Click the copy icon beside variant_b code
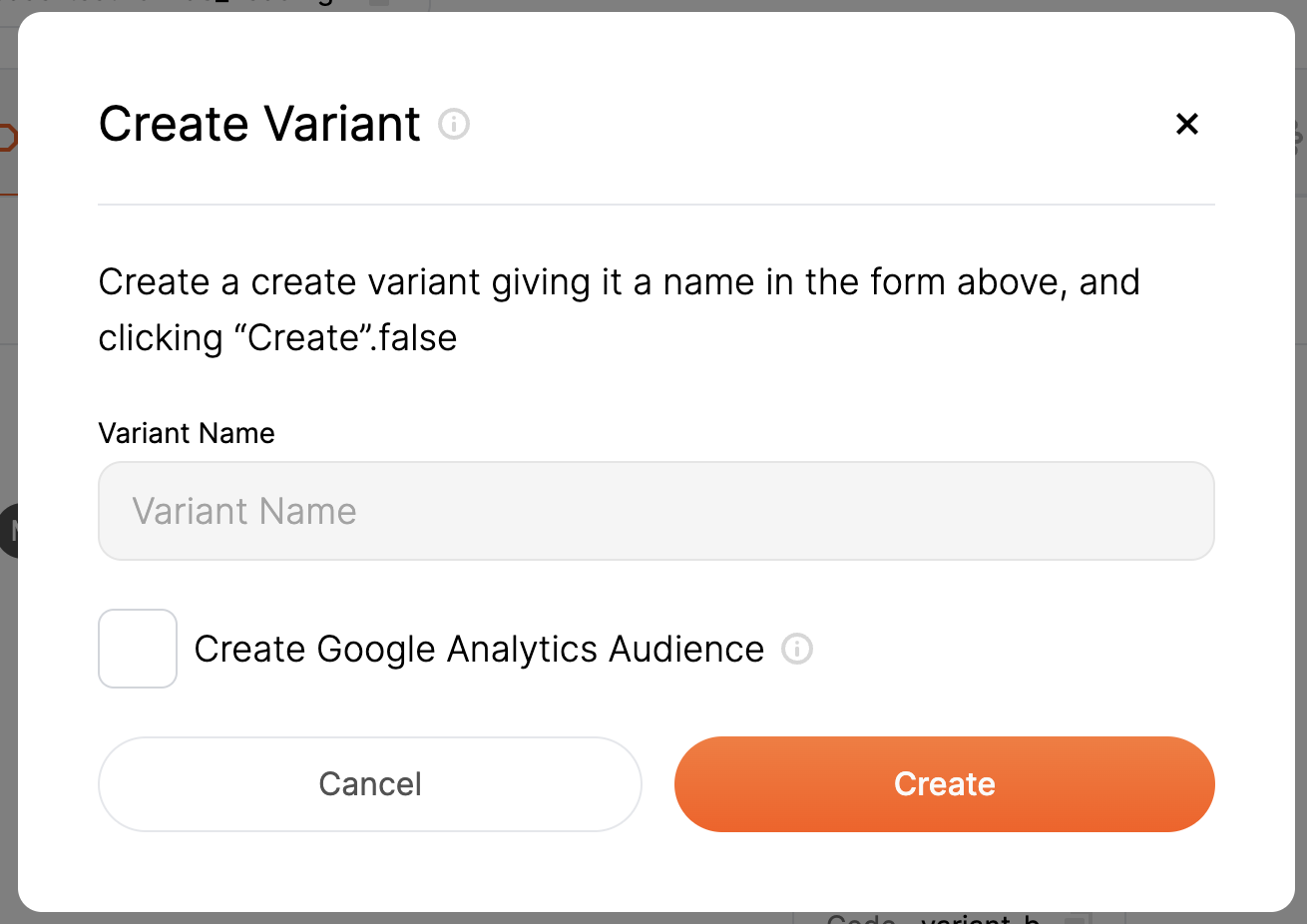 pos(1075,919)
